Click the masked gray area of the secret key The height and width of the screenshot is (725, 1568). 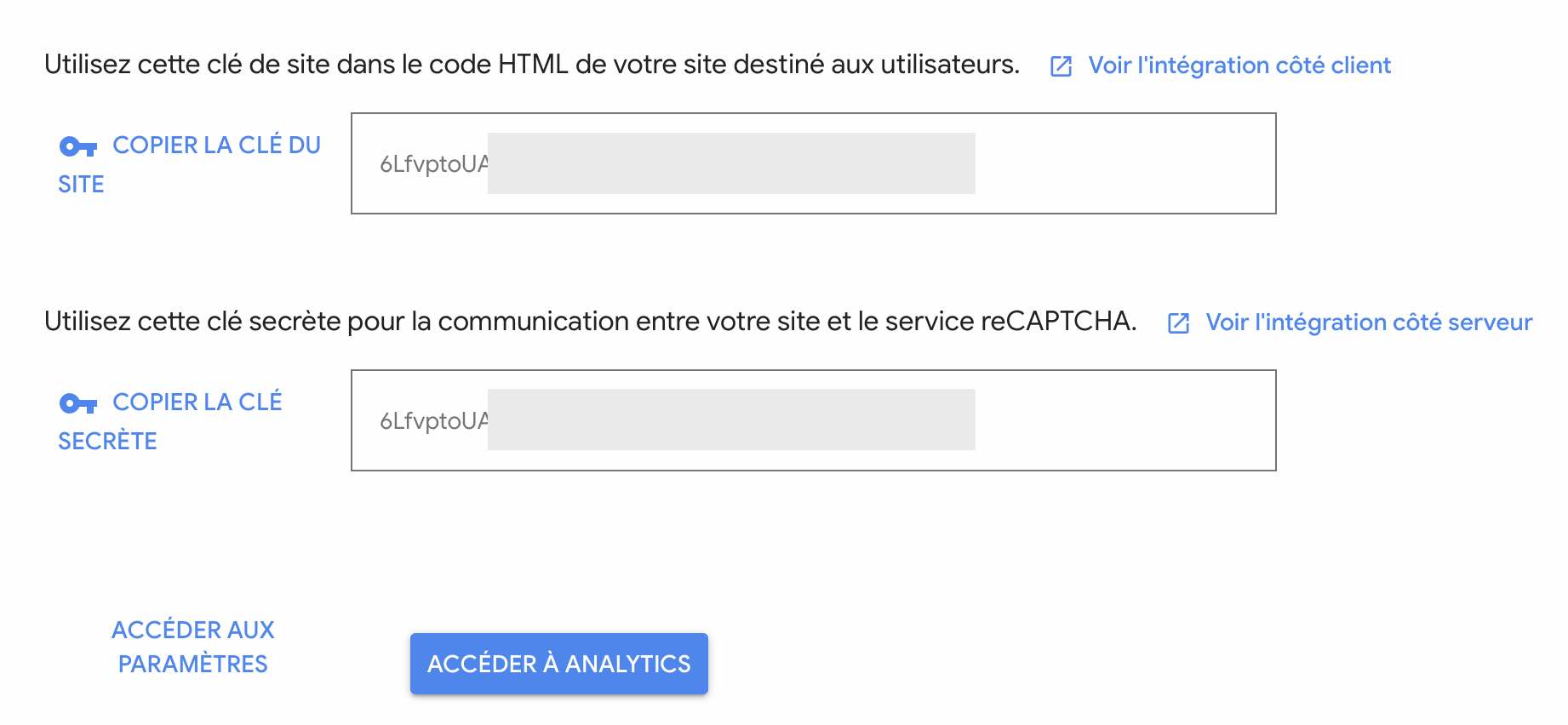click(x=732, y=419)
